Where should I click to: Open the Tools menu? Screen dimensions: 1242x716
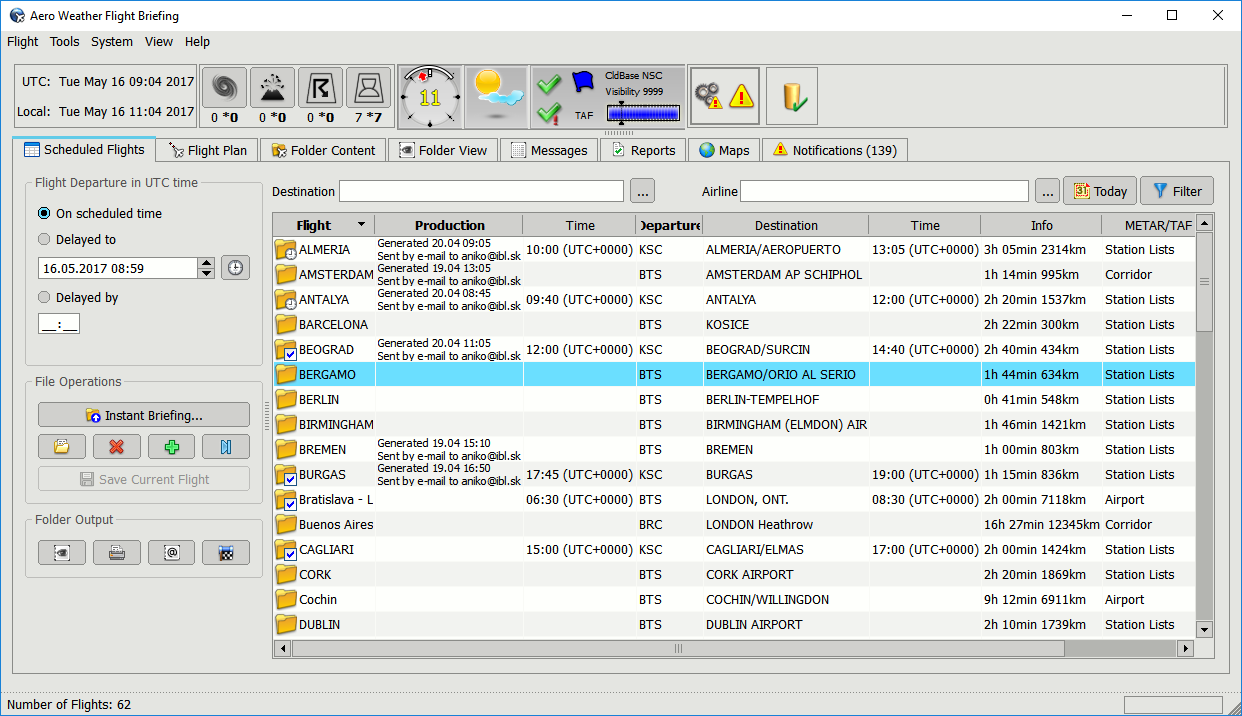(65, 42)
